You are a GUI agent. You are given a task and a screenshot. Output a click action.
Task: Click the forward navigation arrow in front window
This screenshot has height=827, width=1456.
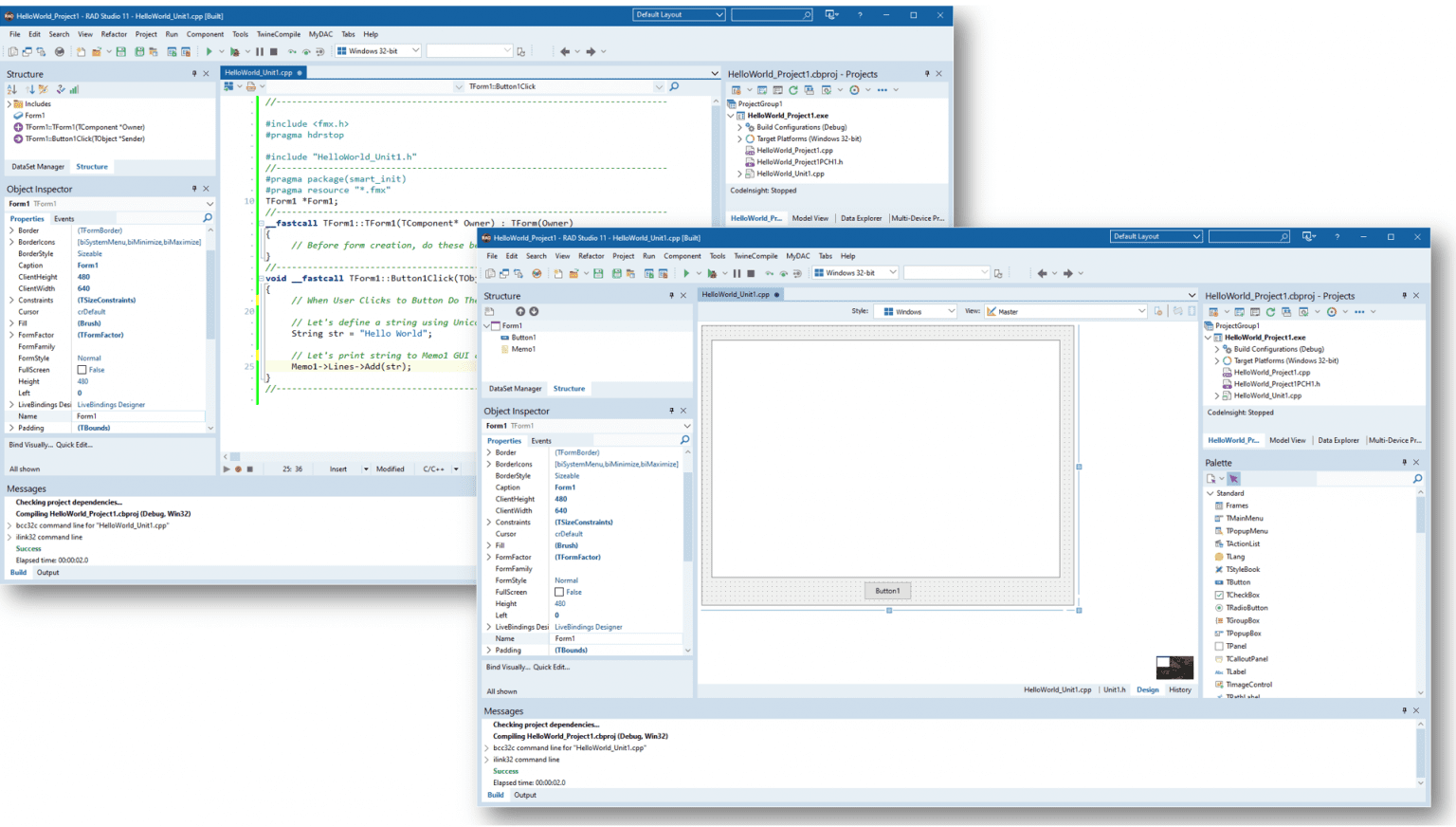1067,273
